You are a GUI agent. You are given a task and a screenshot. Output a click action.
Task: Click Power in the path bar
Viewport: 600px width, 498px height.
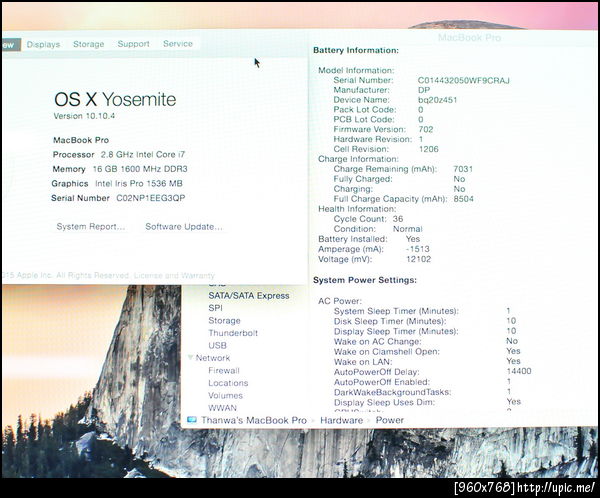pos(390,420)
